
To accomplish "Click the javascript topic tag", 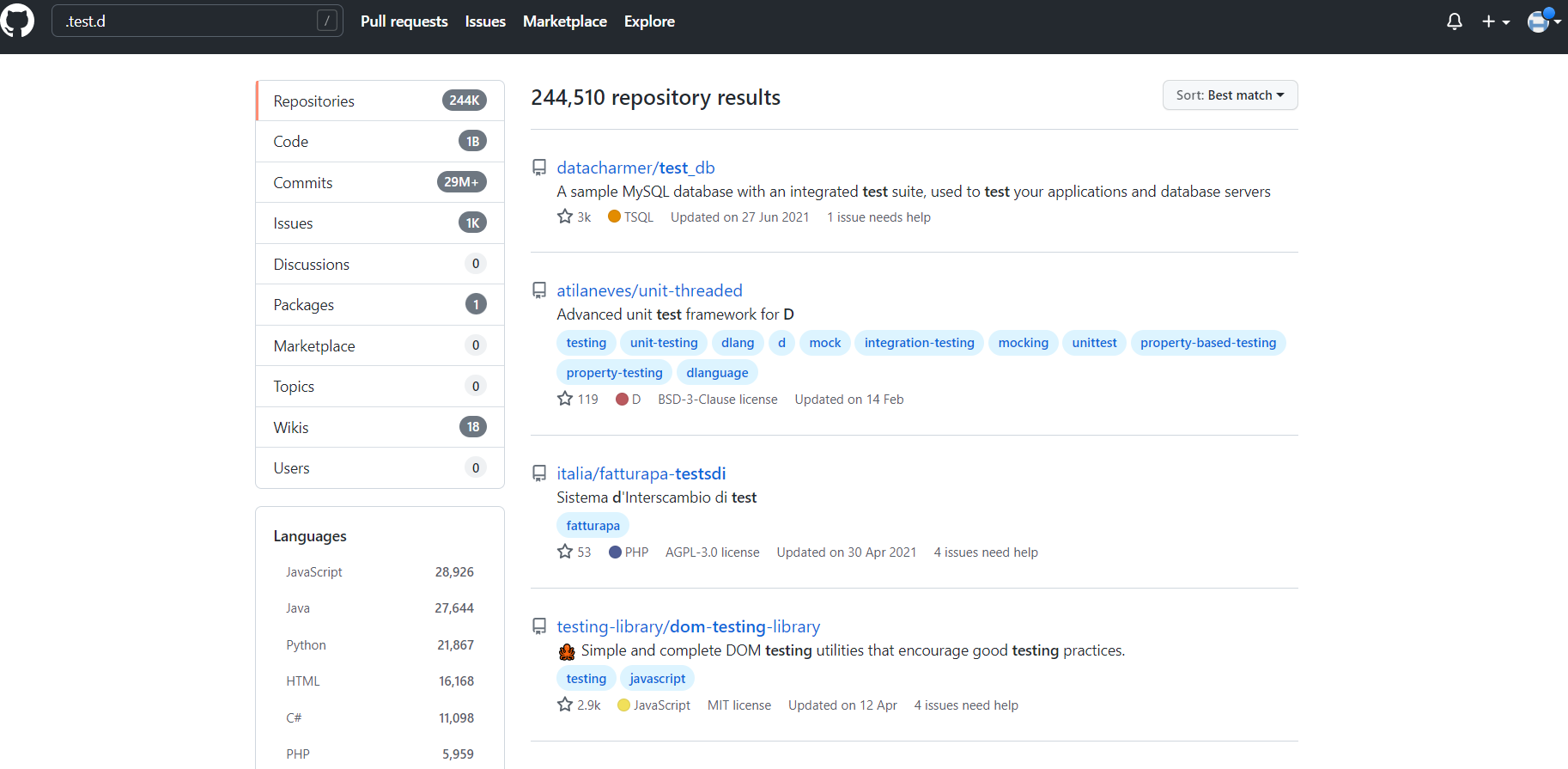I will pyautogui.click(x=657, y=679).
